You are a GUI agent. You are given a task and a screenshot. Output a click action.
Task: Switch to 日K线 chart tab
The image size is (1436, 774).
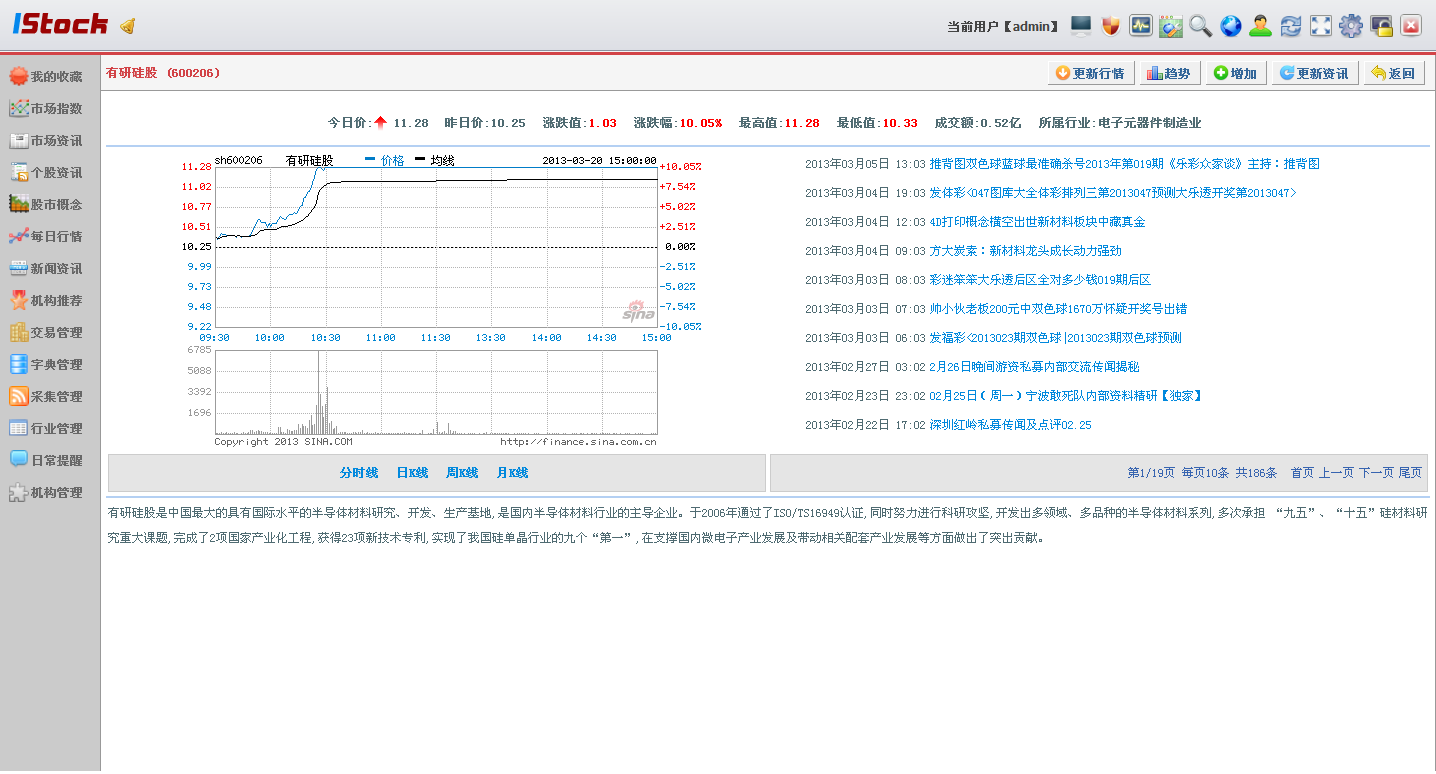pyautogui.click(x=412, y=473)
